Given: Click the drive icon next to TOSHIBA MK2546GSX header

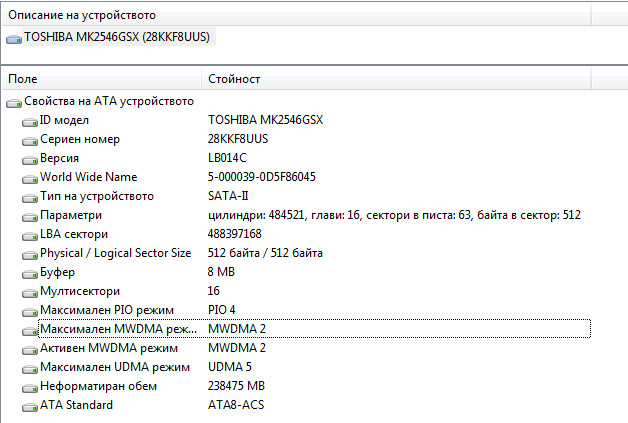Looking at the screenshot, I should point(14,38).
